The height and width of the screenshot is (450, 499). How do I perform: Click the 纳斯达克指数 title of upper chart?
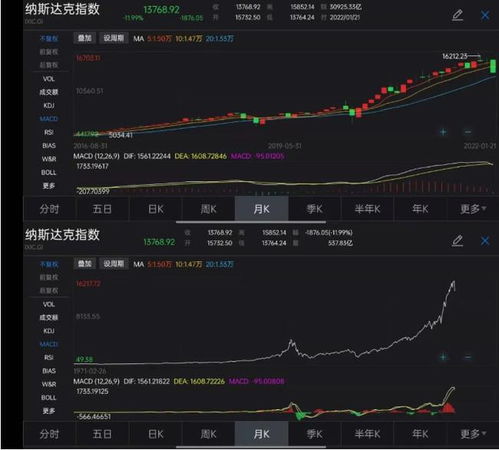[x=62, y=9]
